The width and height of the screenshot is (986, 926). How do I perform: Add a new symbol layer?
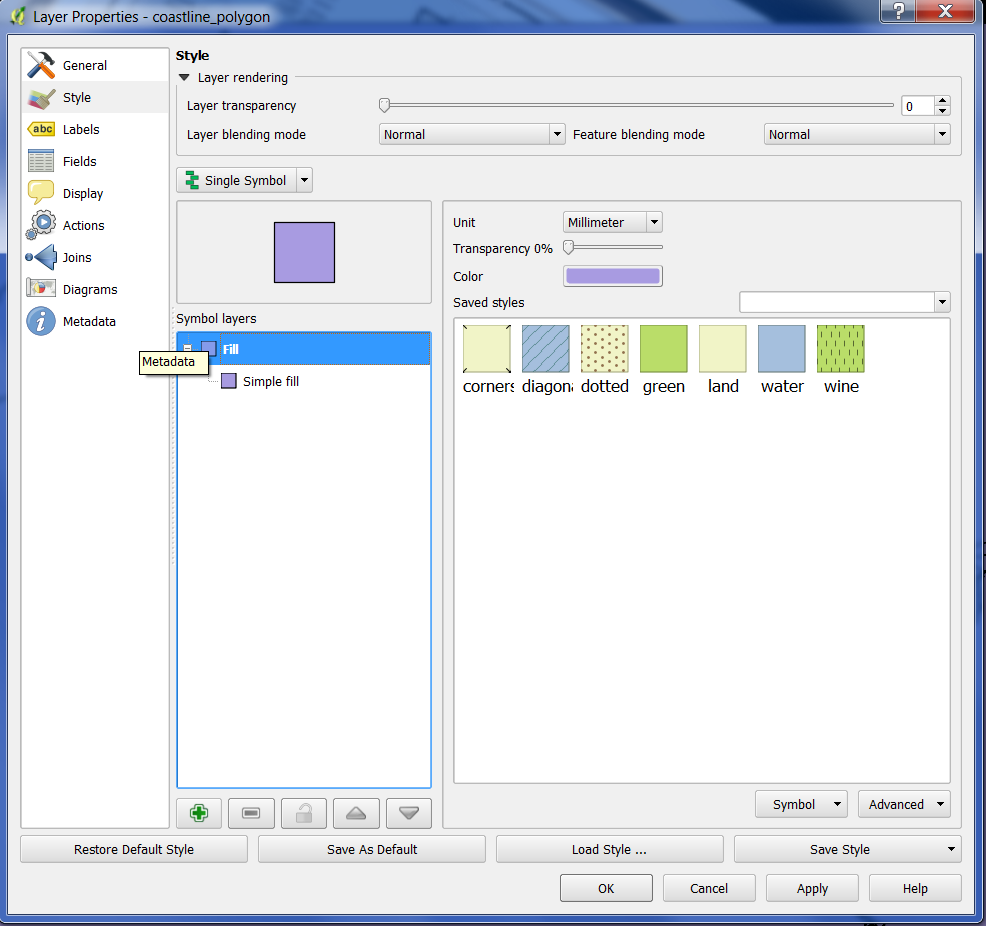click(x=199, y=814)
